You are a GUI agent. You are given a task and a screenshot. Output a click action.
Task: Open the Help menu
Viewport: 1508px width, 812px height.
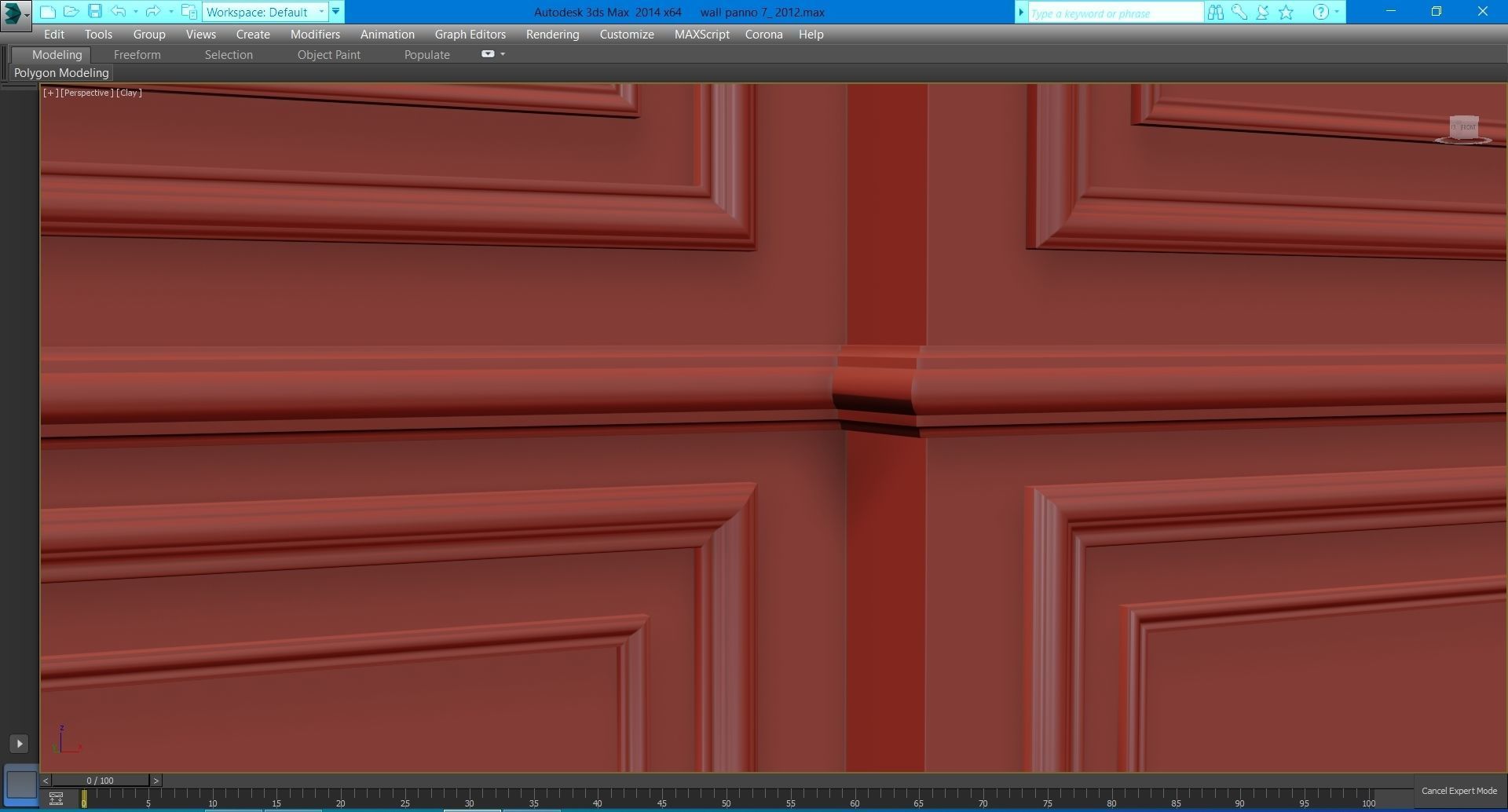tap(811, 35)
